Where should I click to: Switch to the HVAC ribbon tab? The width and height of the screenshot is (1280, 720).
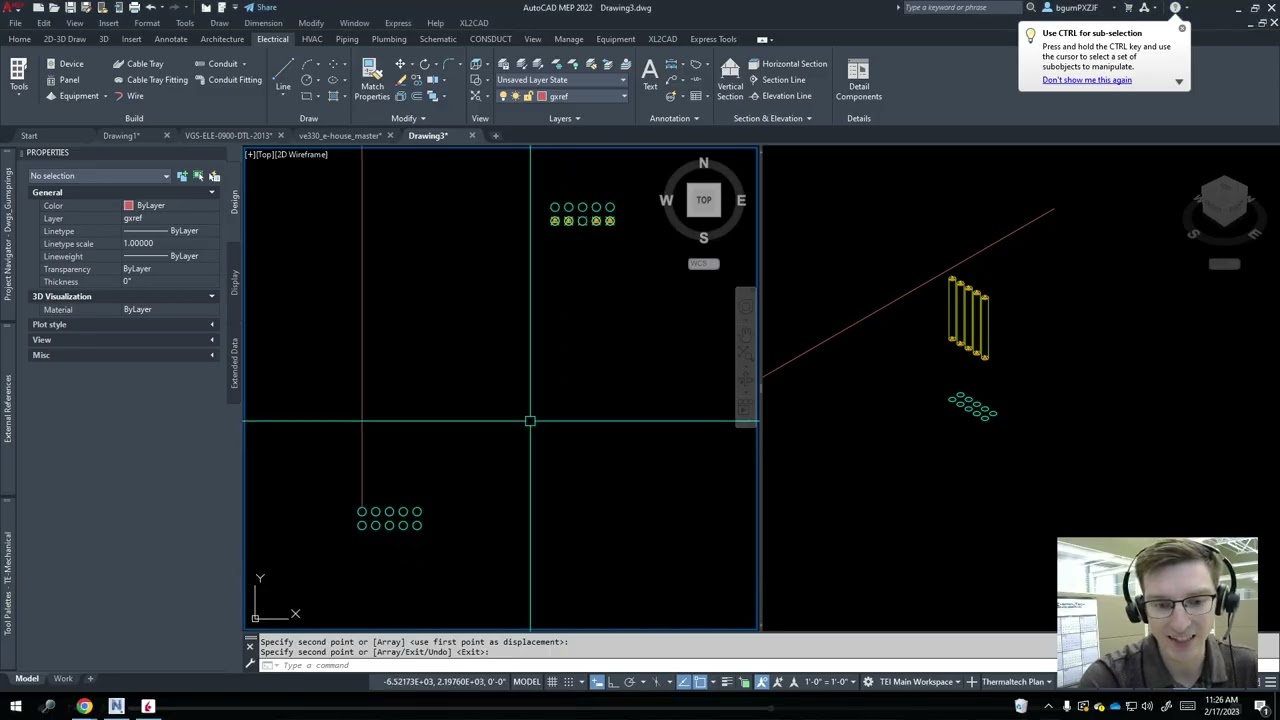[312, 39]
